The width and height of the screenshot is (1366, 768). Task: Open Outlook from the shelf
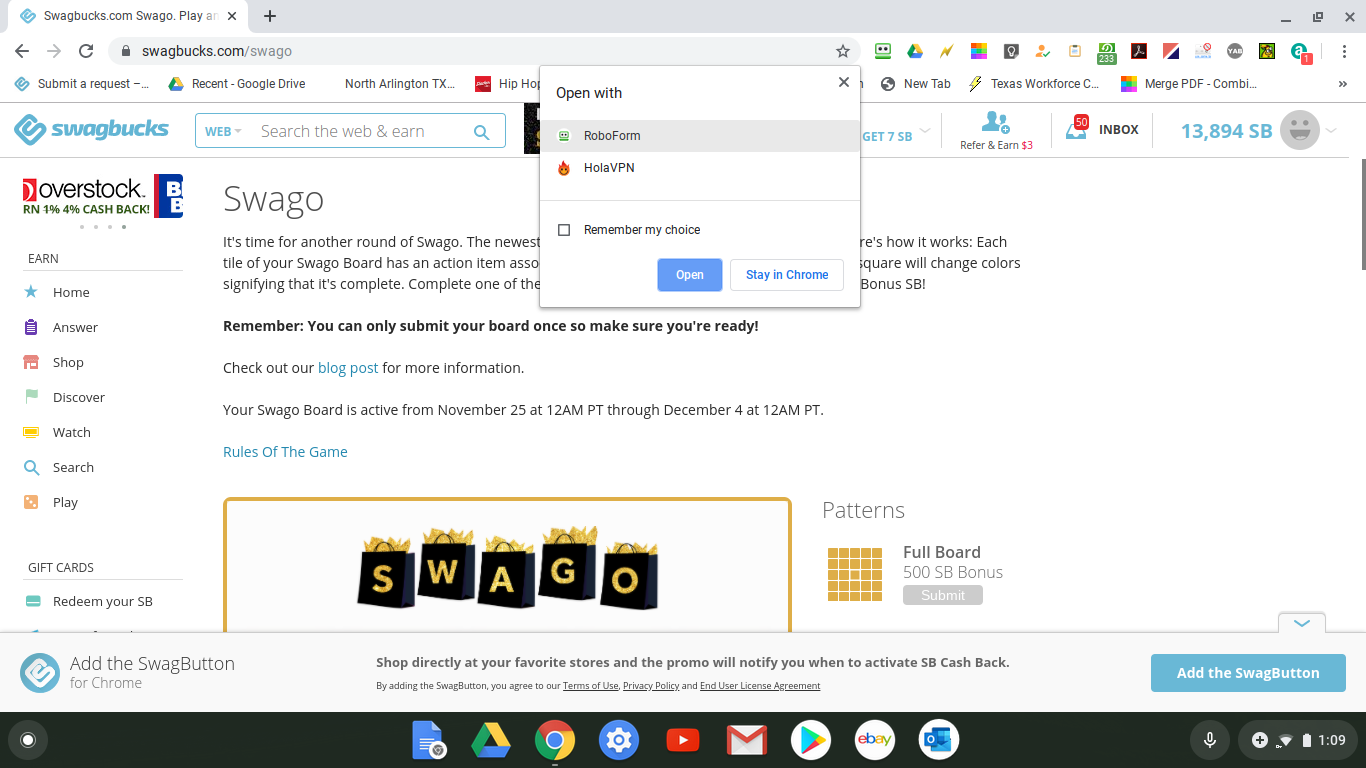[938, 740]
